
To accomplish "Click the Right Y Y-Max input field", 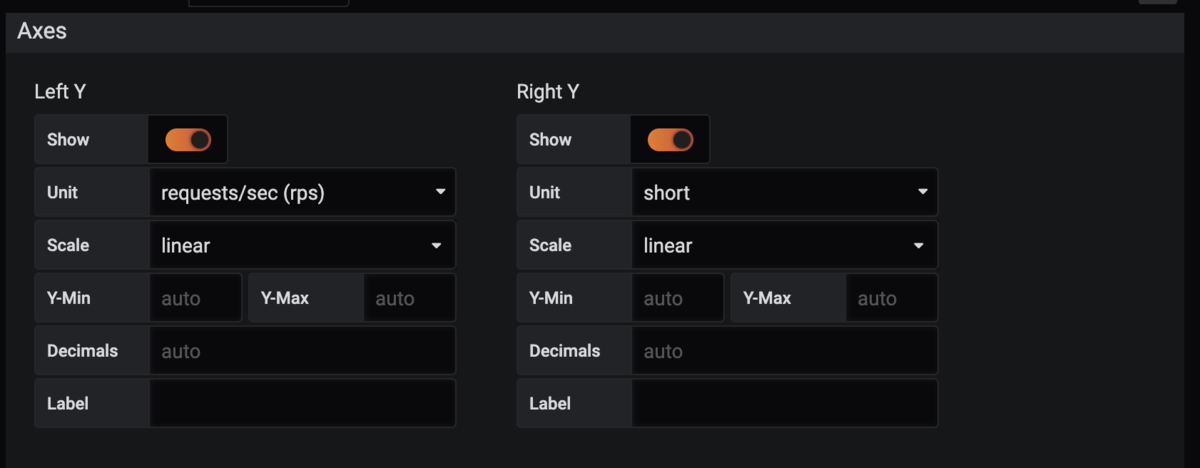I will click(x=892, y=298).
